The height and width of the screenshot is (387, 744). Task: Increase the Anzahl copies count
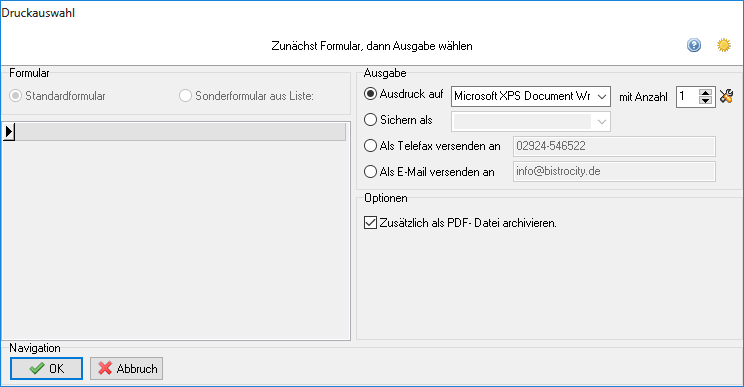pyautogui.click(x=706, y=92)
